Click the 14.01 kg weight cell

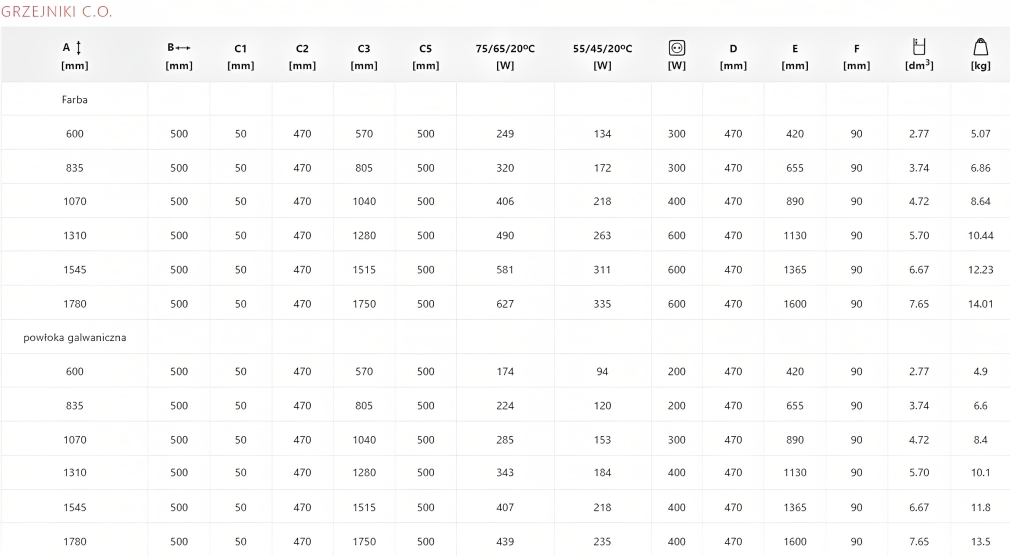[x=980, y=304]
